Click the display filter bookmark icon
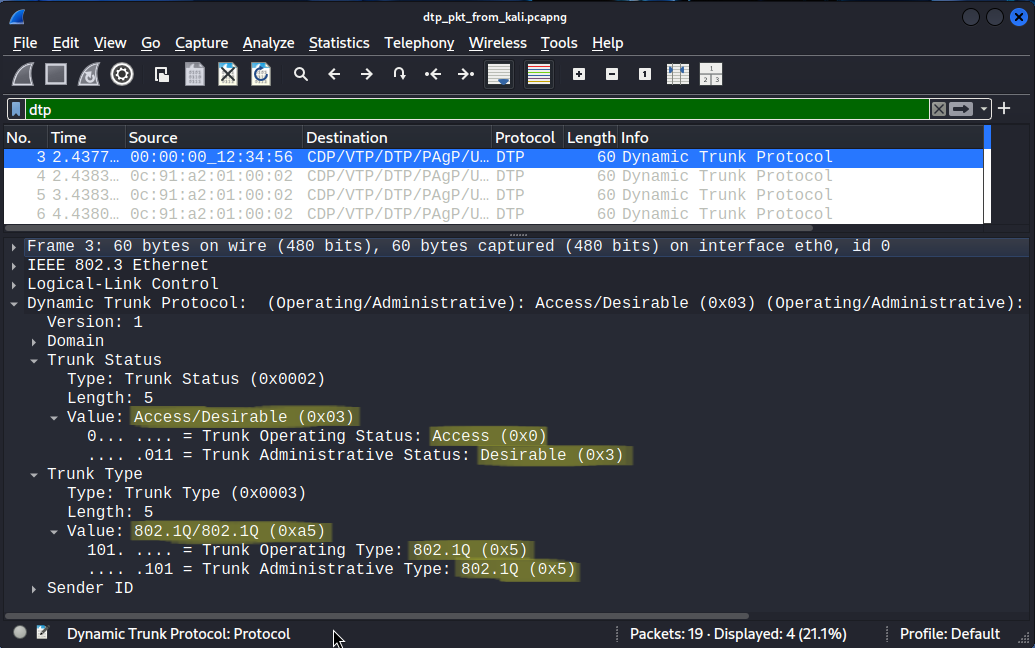The image size is (1035, 648). click(17, 109)
